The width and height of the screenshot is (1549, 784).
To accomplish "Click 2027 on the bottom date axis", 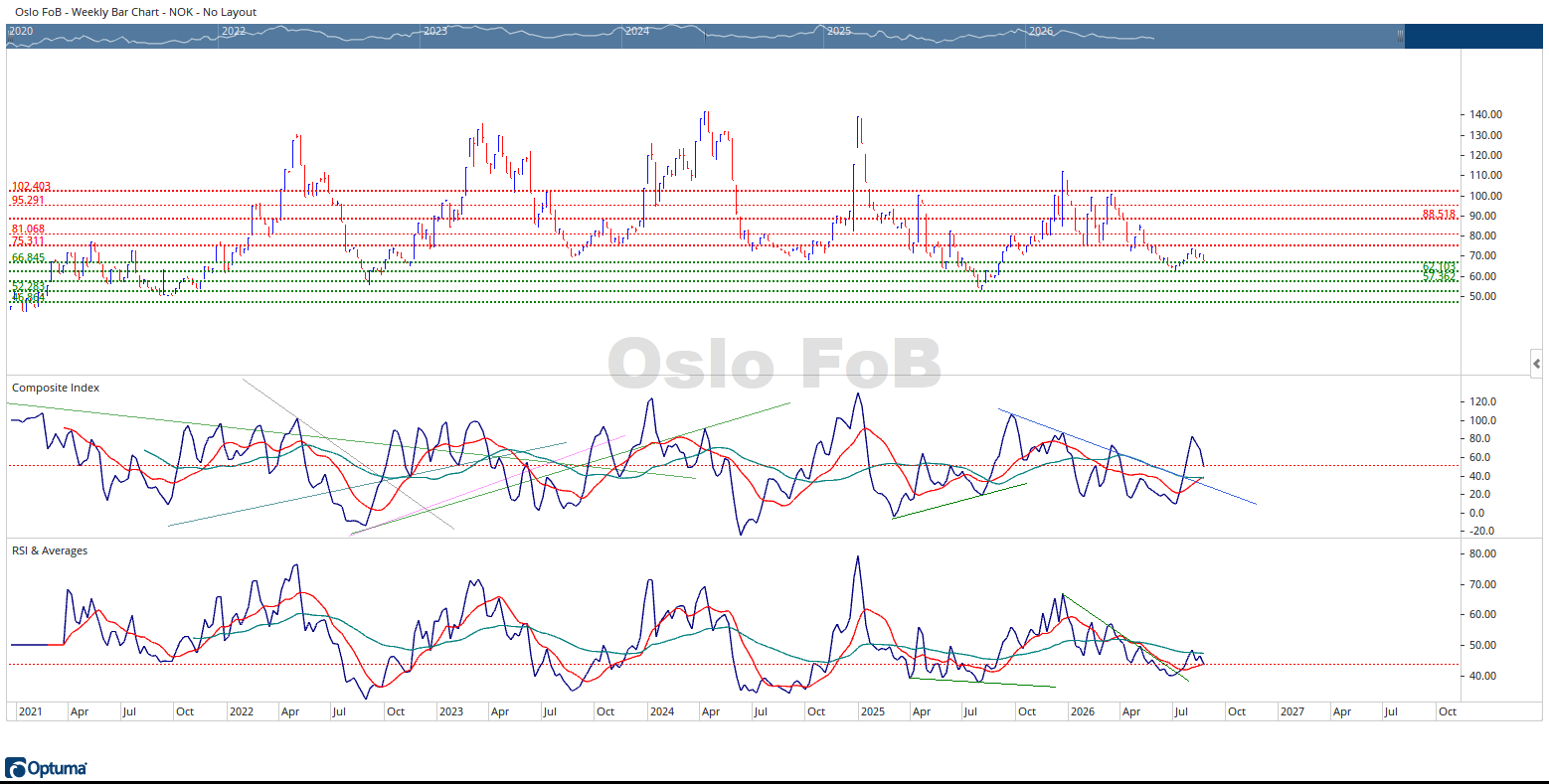I will tap(1292, 711).
